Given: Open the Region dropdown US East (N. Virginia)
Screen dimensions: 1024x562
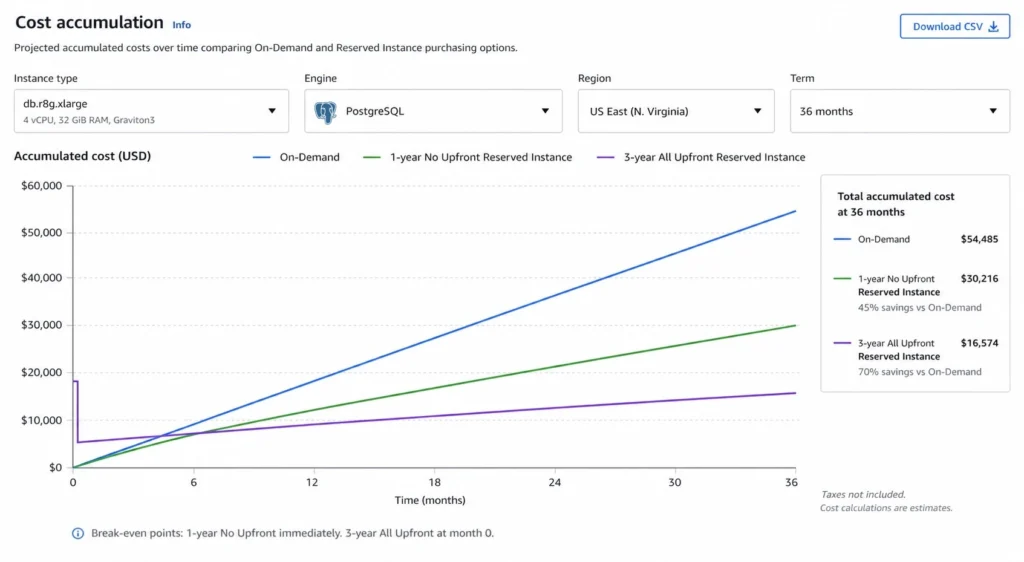Looking at the screenshot, I should coord(676,111).
